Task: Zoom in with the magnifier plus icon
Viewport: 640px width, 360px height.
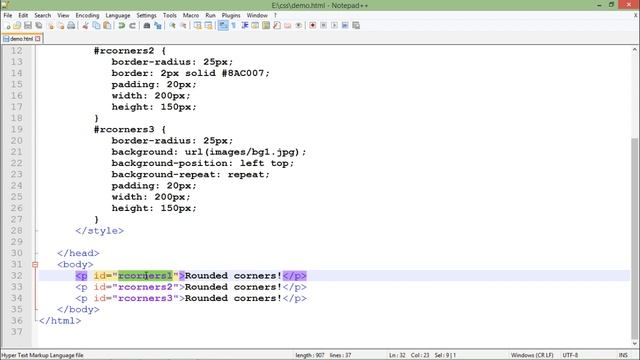Action: click(172, 26)
